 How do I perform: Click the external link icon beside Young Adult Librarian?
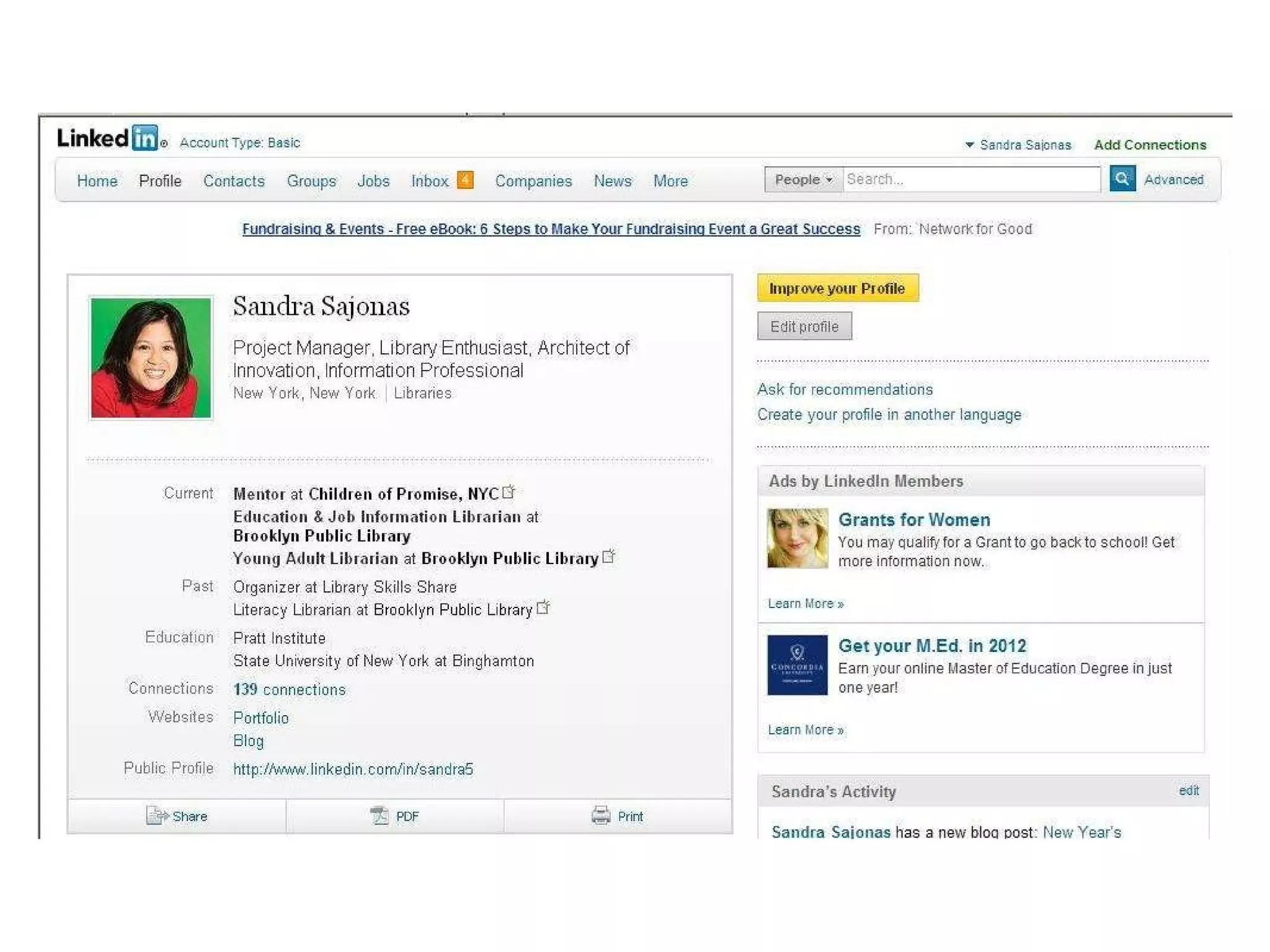[x=609, y=557]
